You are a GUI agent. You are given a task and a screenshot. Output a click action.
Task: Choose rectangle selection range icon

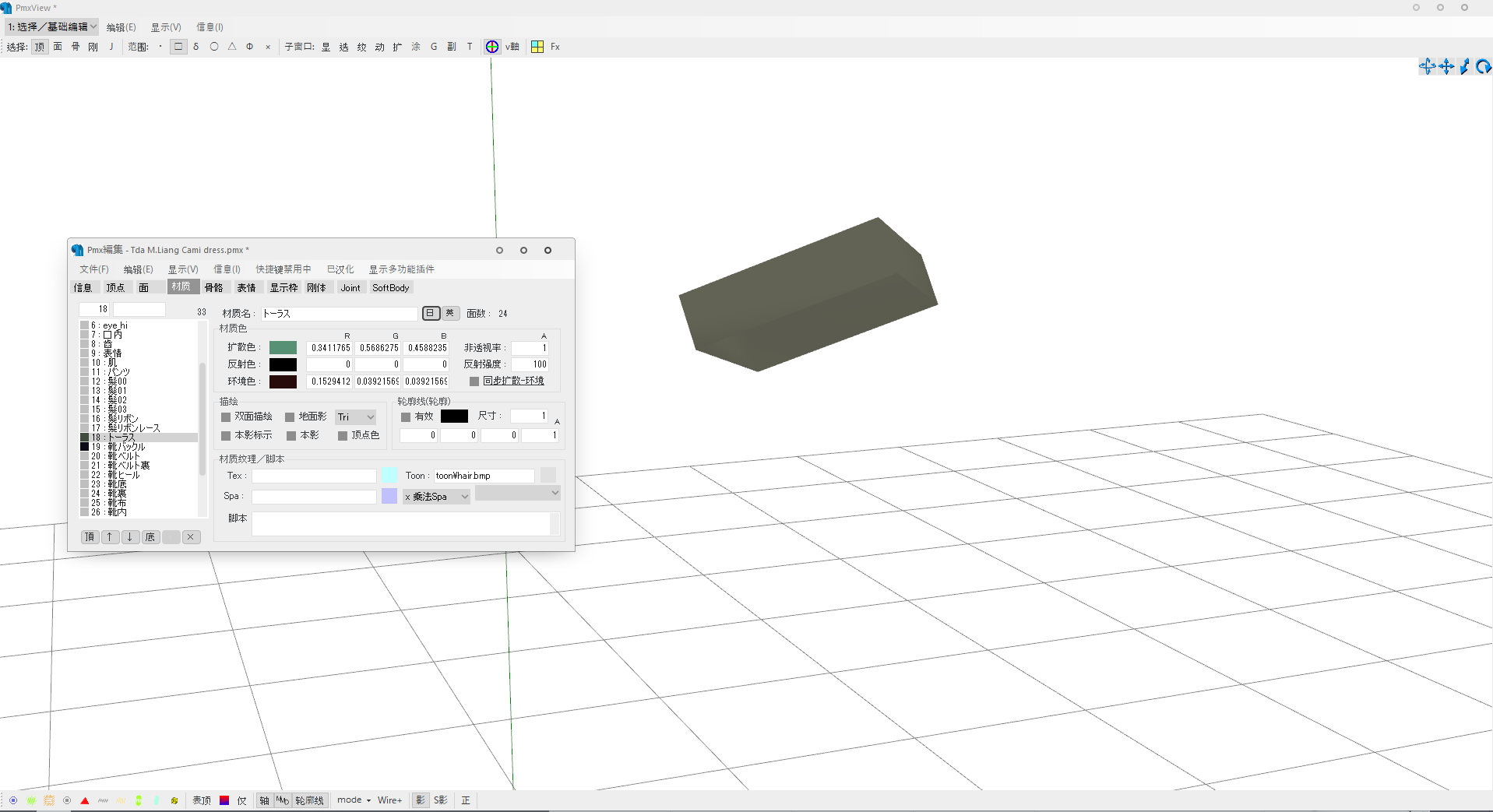178,47
